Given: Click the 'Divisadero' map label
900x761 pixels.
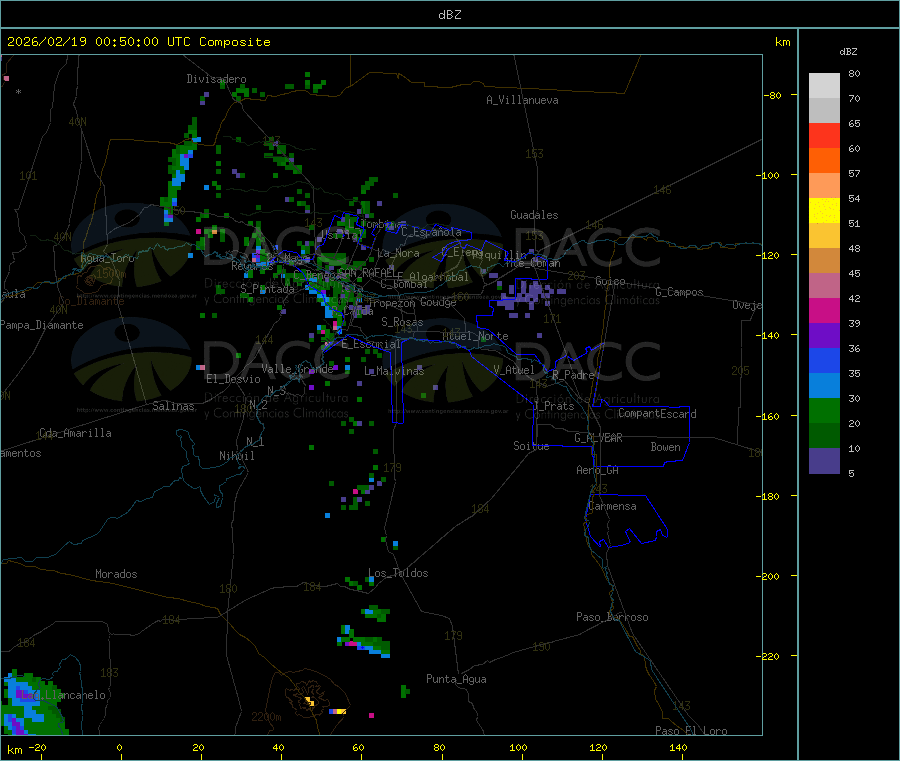Looking at the screenshot, I should coord(216,79).
